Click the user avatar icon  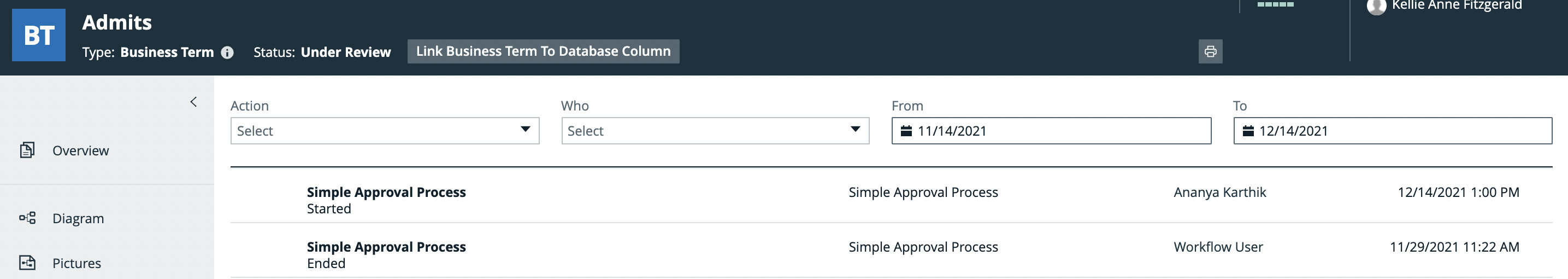coord(1376,6)
